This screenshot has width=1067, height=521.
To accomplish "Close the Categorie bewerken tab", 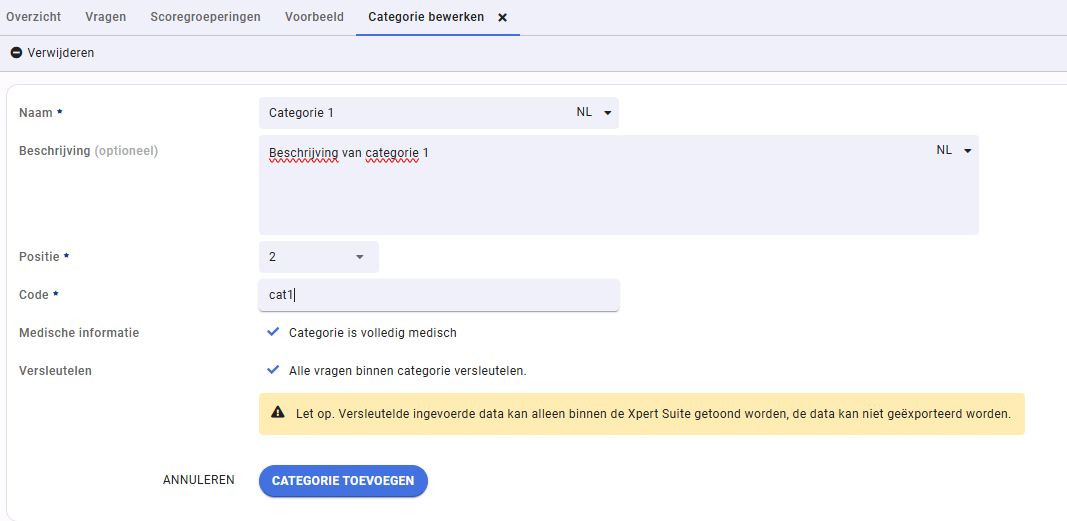I will pos(502,18).
